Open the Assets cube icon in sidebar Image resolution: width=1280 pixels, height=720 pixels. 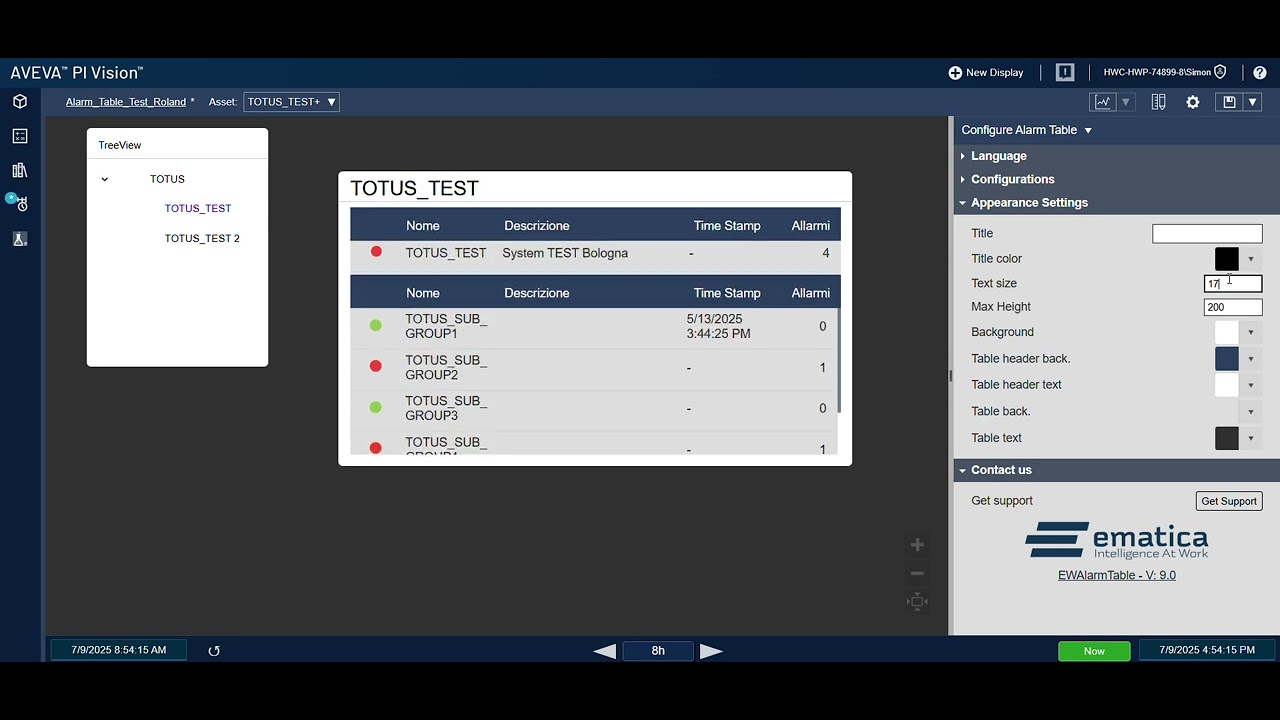(20, 101)
